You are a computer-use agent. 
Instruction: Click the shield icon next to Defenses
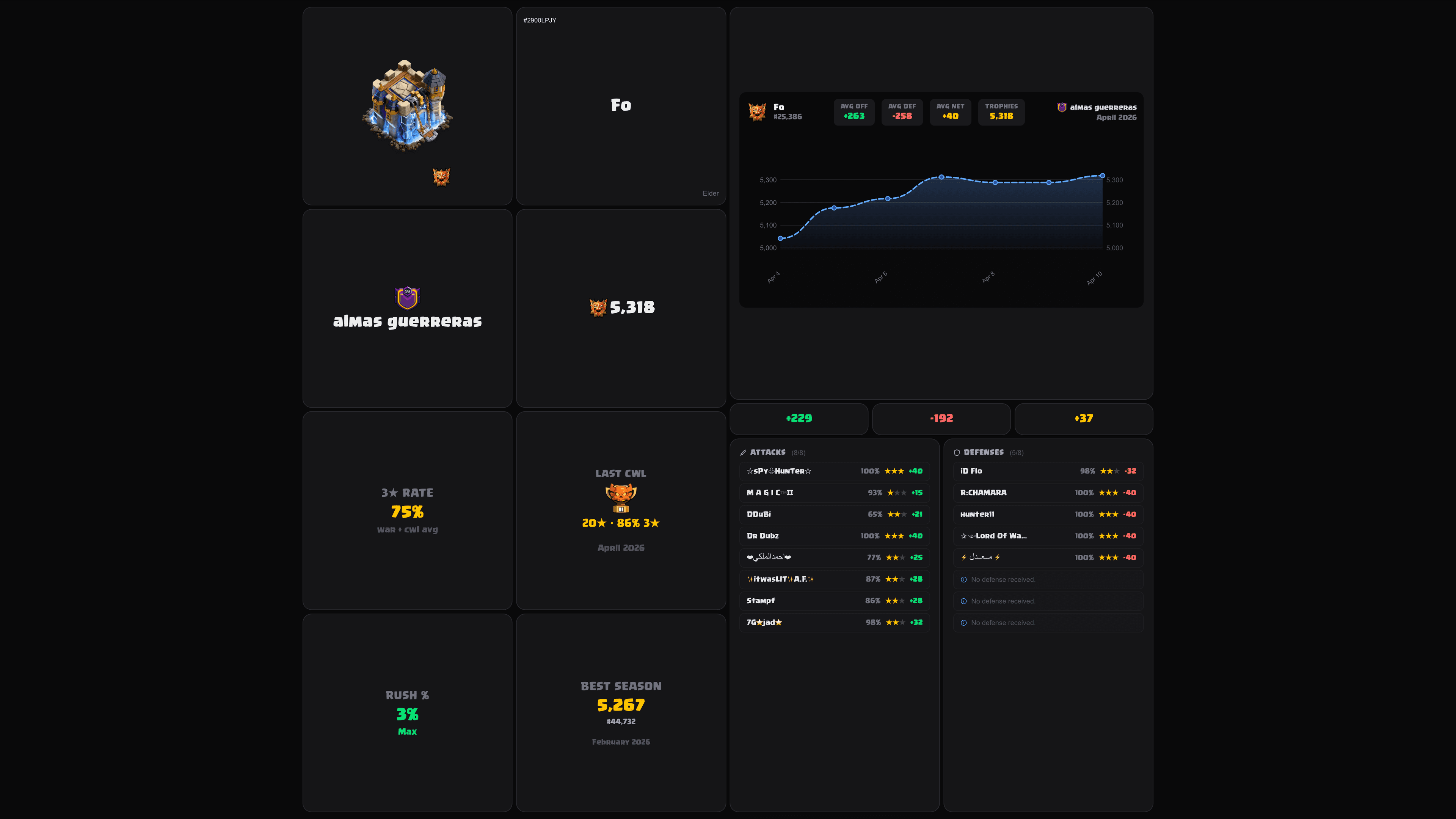pyautogui.click(x=957, y=453)
